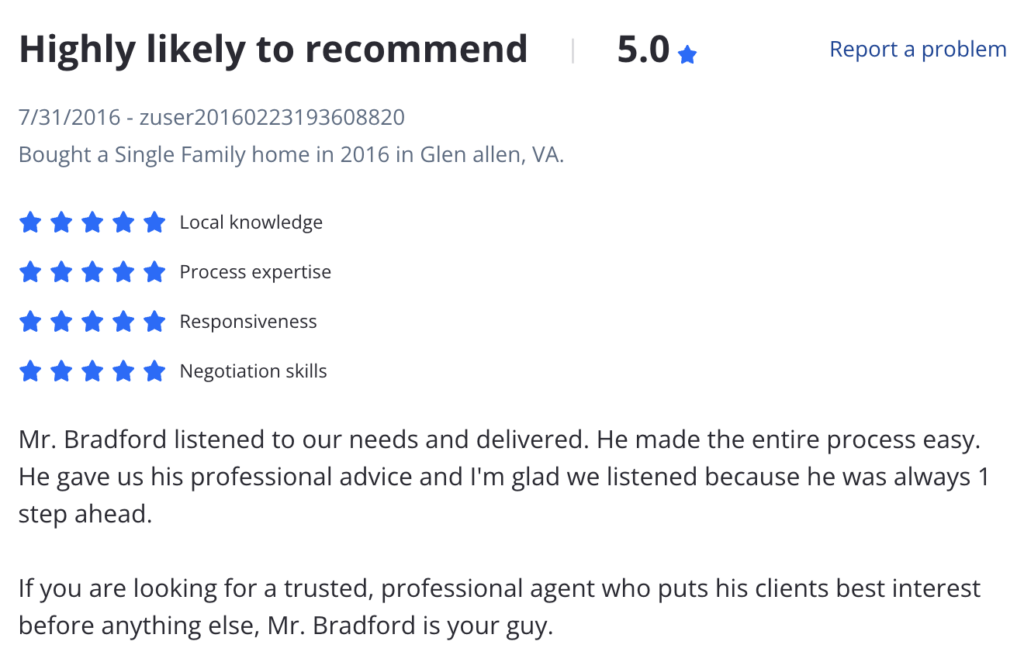This screenshot has height=662, width=1024.
Task: Select fourth star of Negotiation skills rating
Action: (123, 371)
